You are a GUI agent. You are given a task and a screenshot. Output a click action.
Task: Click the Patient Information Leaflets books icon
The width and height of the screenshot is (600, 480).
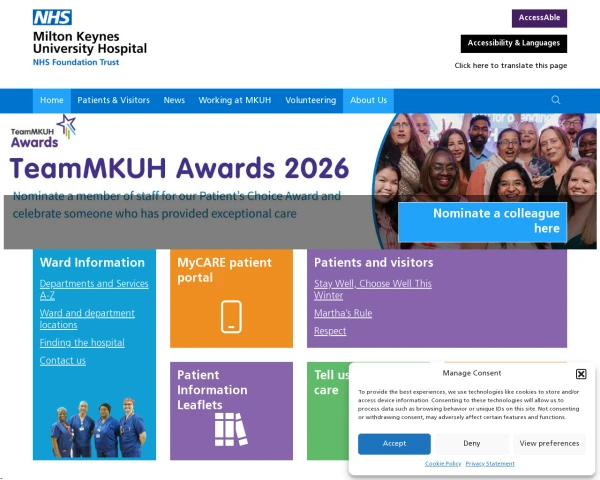coord(231,429)
